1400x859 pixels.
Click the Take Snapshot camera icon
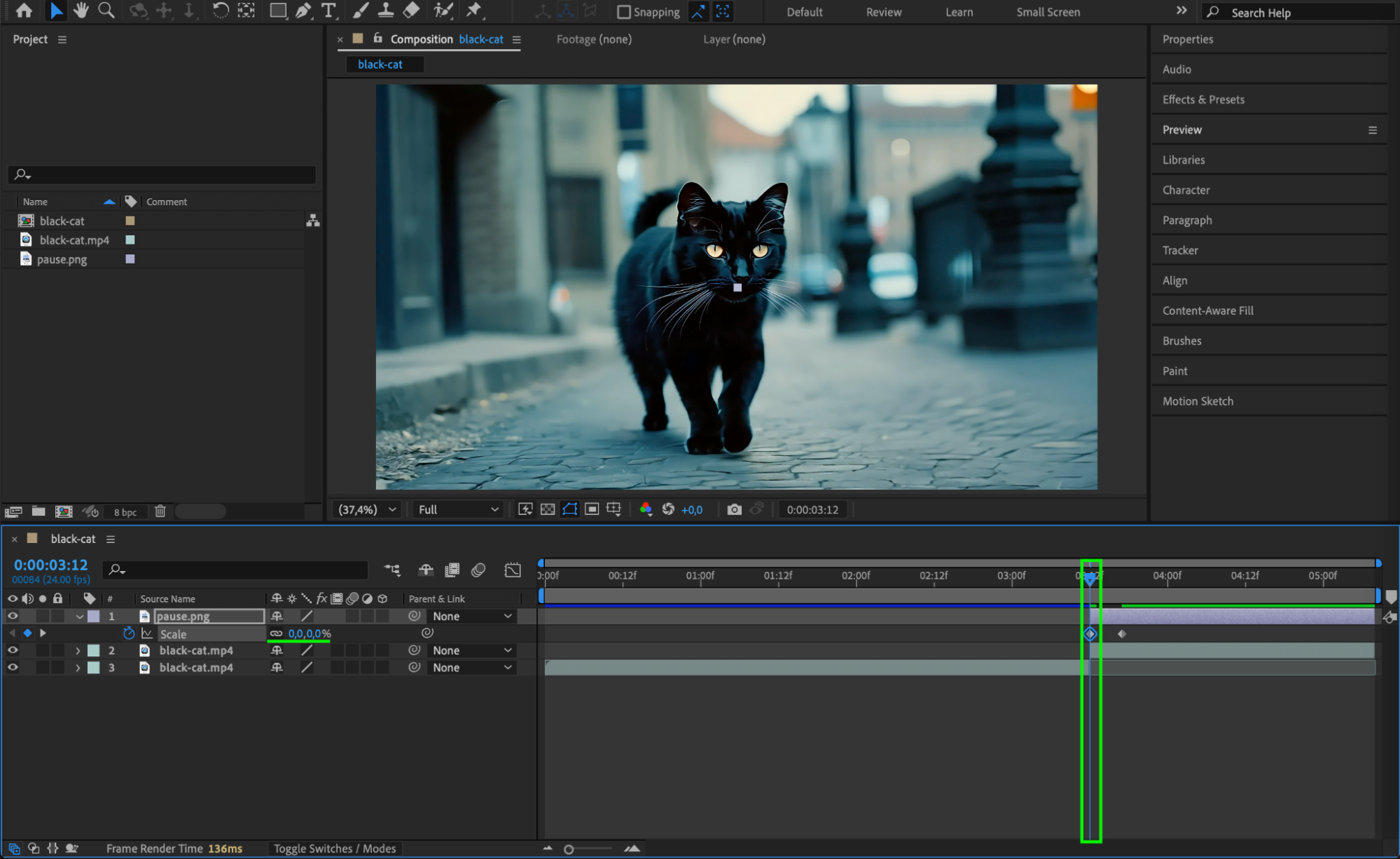click(733, 509)
